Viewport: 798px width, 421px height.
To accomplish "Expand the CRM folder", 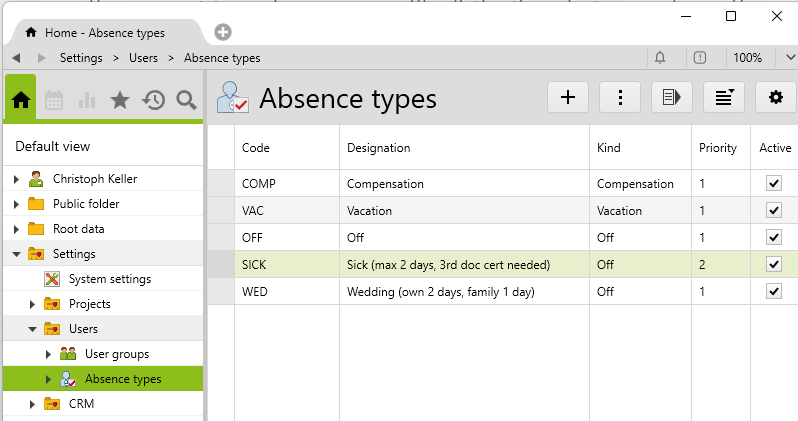I will pyautogui.click(x=32, y=404).
